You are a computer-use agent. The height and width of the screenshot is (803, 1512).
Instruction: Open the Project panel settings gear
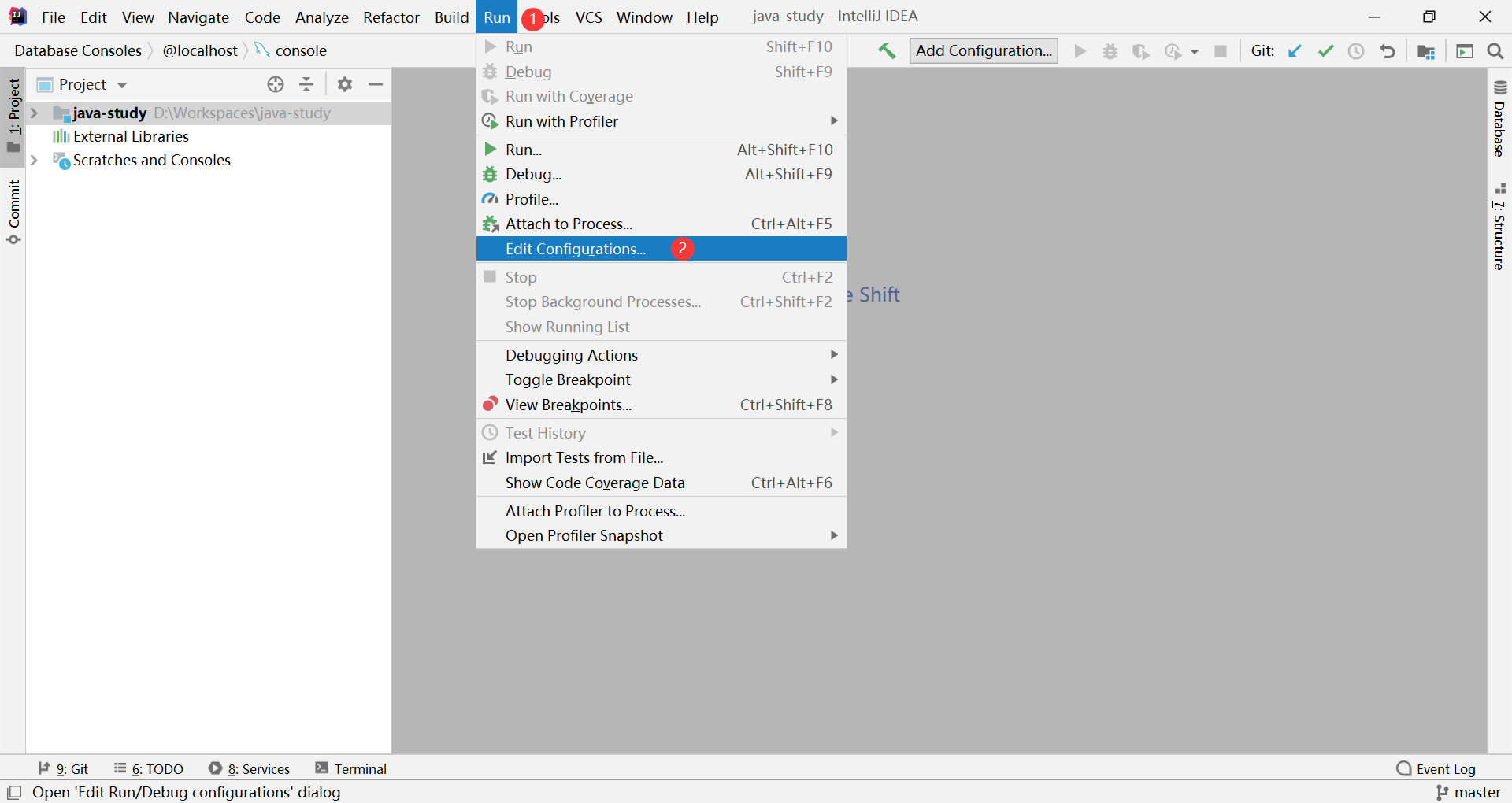(345, 84)
